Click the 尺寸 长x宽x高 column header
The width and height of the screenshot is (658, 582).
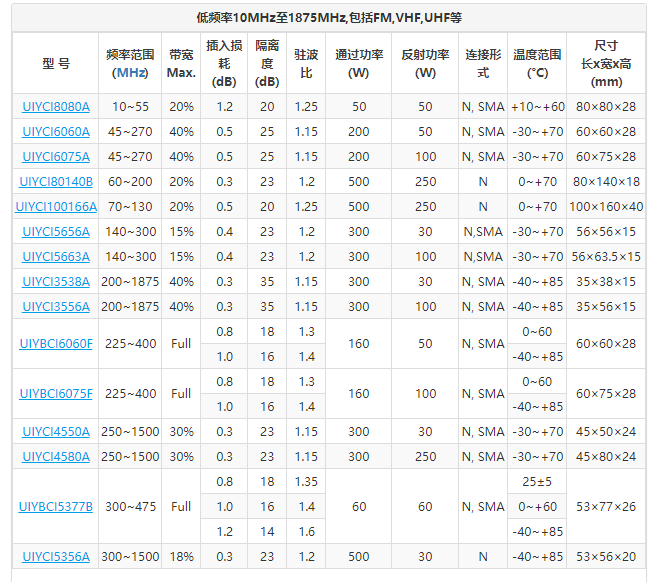[x=606, y=63]
